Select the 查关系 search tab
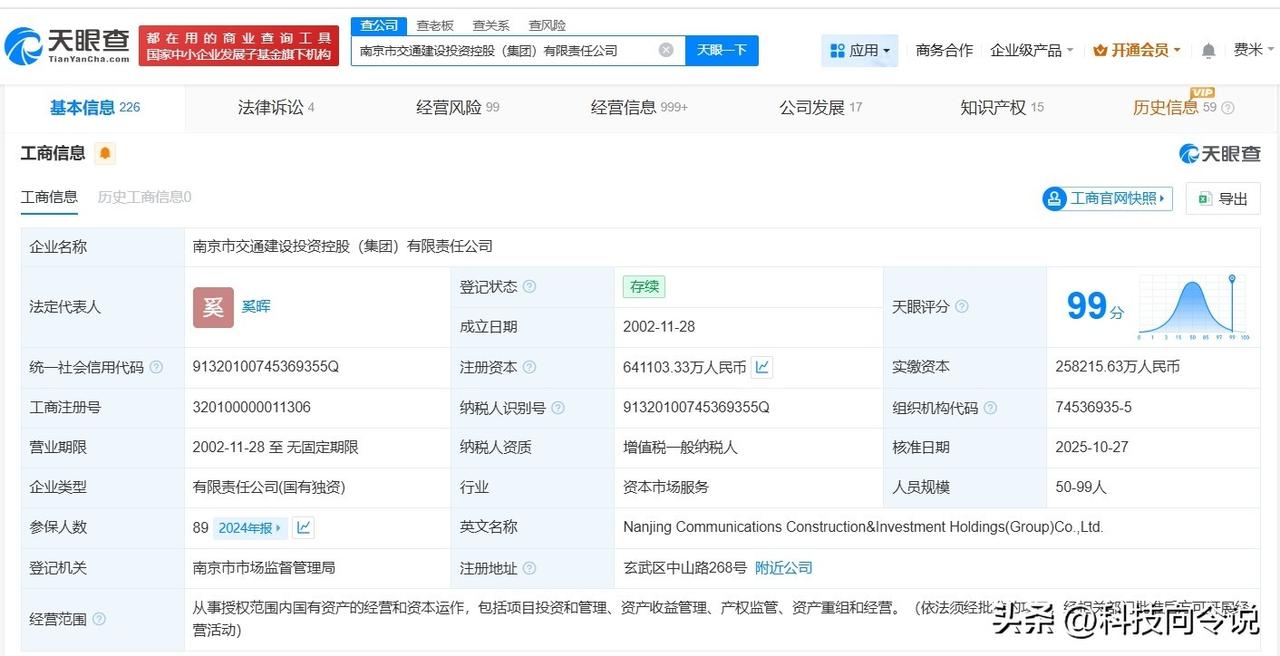This screenshot has height=656, width=1280. coord(491,25)
